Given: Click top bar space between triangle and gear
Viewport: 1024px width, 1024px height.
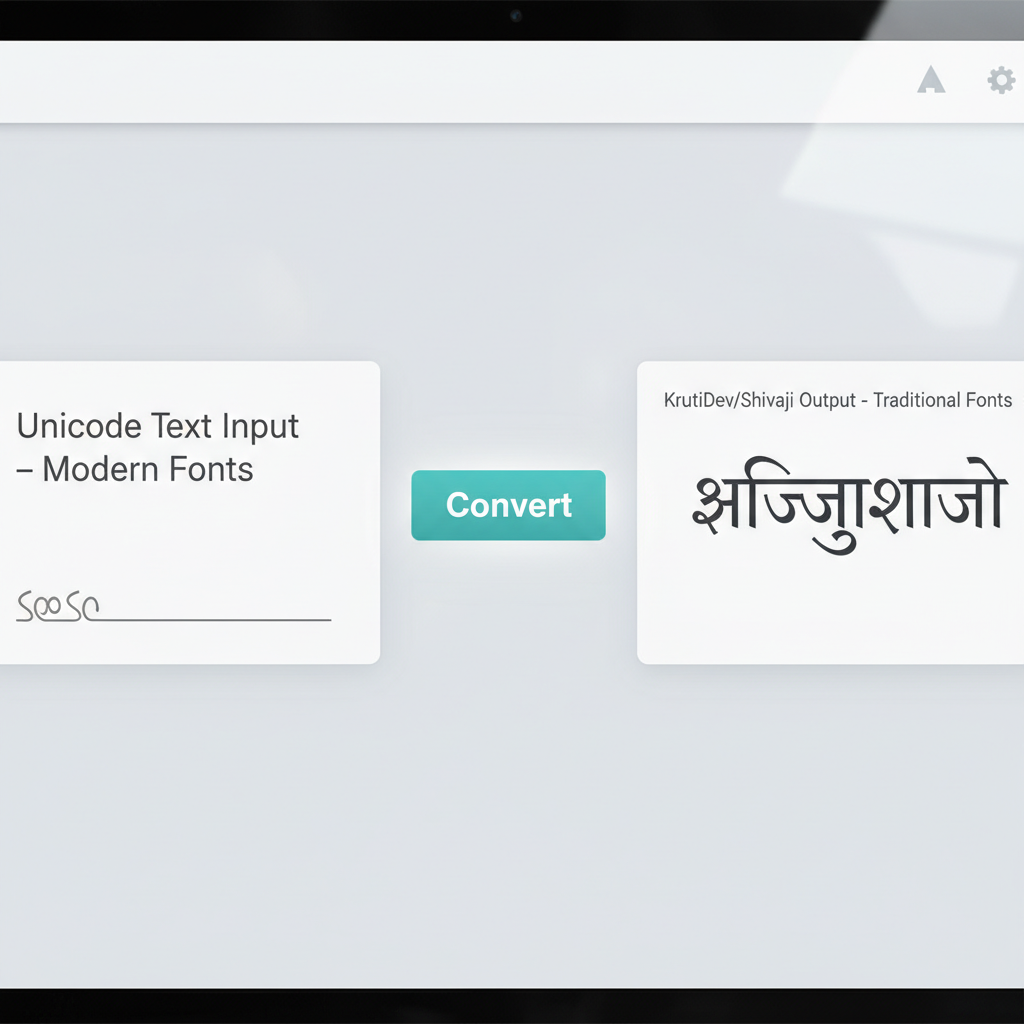Looking at the screenshot, I should click(x=966, y=80).
